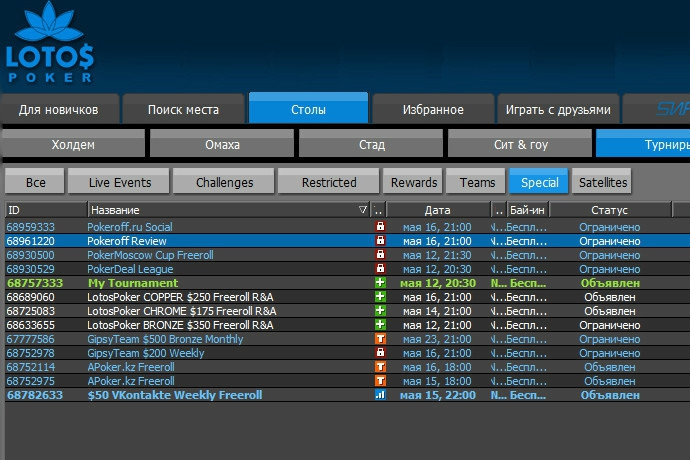690x460 pixels.
Task: Click orange T icon for APoker.kz Freeroll 68752114
Action: 380,367
